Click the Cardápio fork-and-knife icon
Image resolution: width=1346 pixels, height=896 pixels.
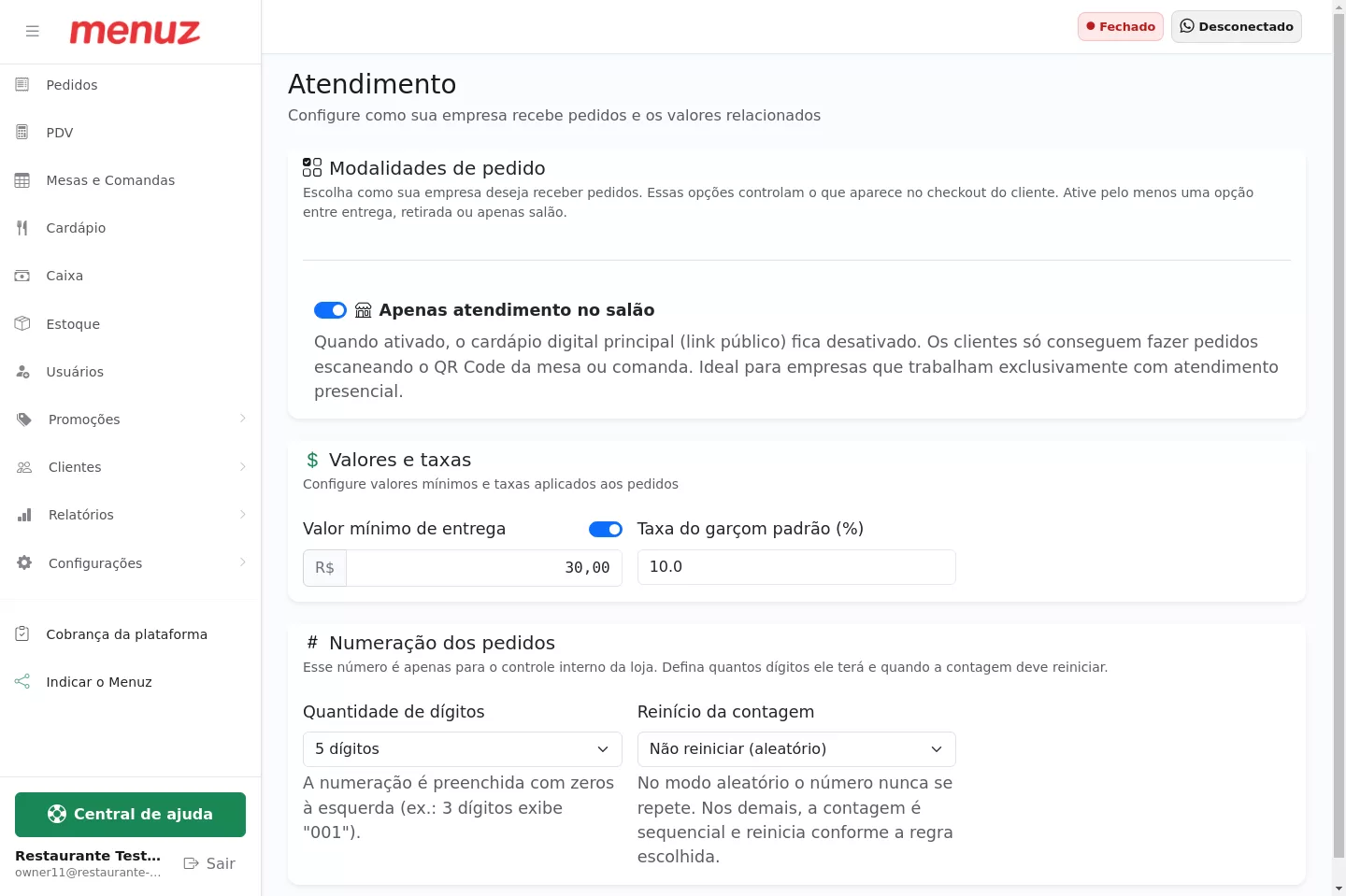pyautogui.click(x=22, y=228)
